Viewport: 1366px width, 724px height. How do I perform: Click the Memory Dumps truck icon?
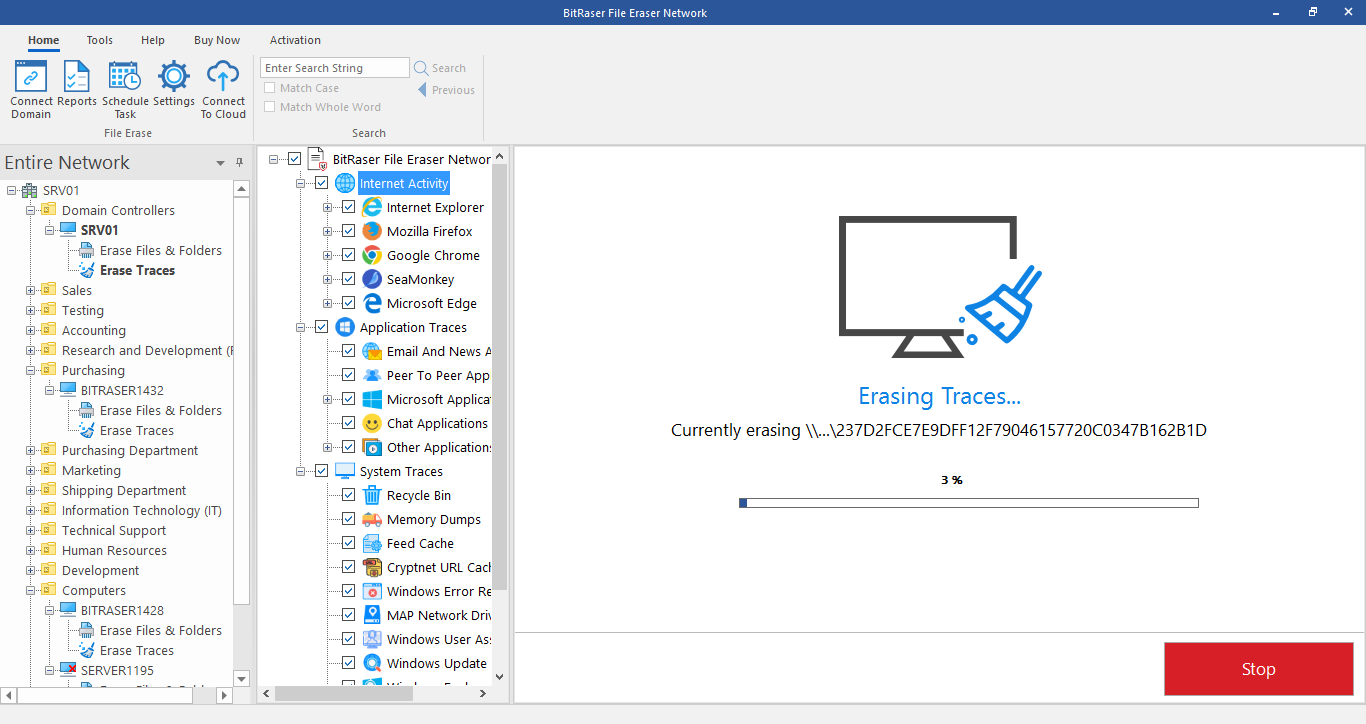pyautogui.click(x=372, y=519)
